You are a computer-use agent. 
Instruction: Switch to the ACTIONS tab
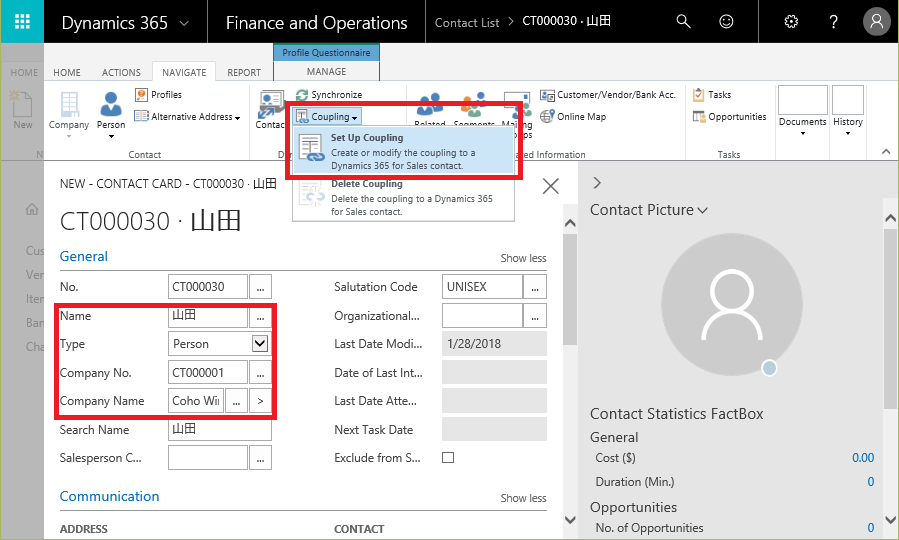pyautogui.click(x=121, y=72)
